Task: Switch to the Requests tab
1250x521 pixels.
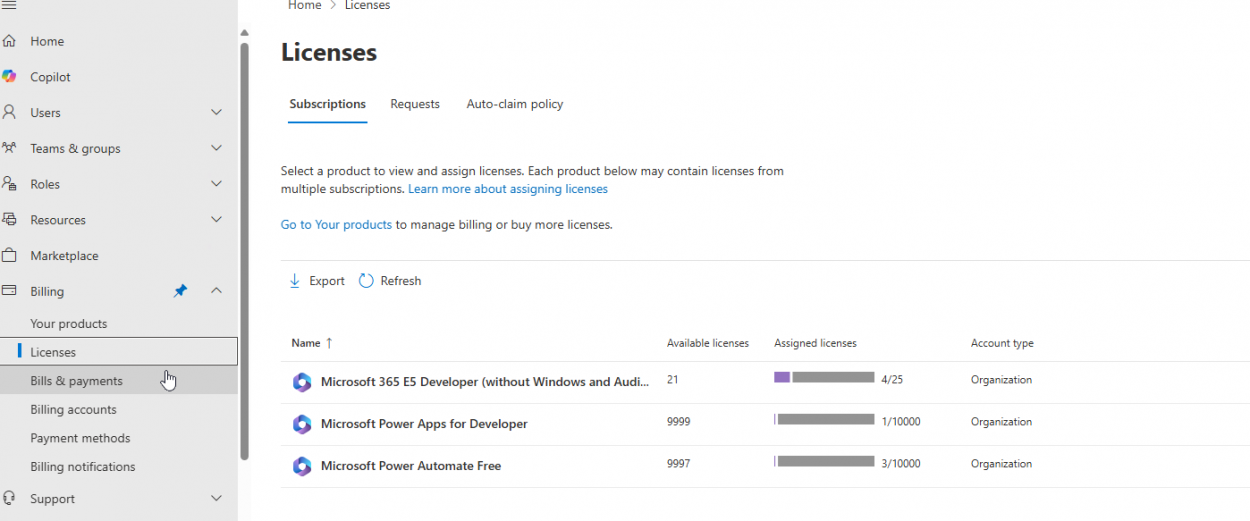Action: click(x=415, y=104)
